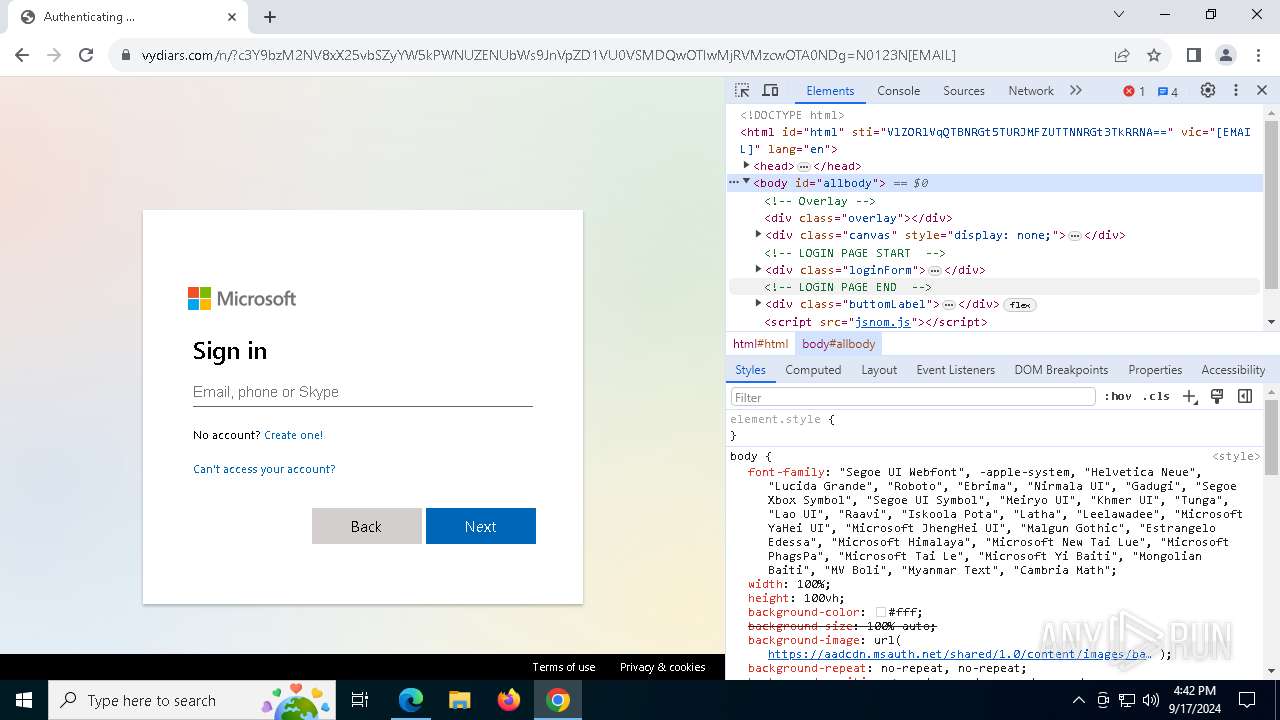The width and height of the screenshot is (1280, 720).
Task: Switch to the Elements tab
Action: (830, 90)
